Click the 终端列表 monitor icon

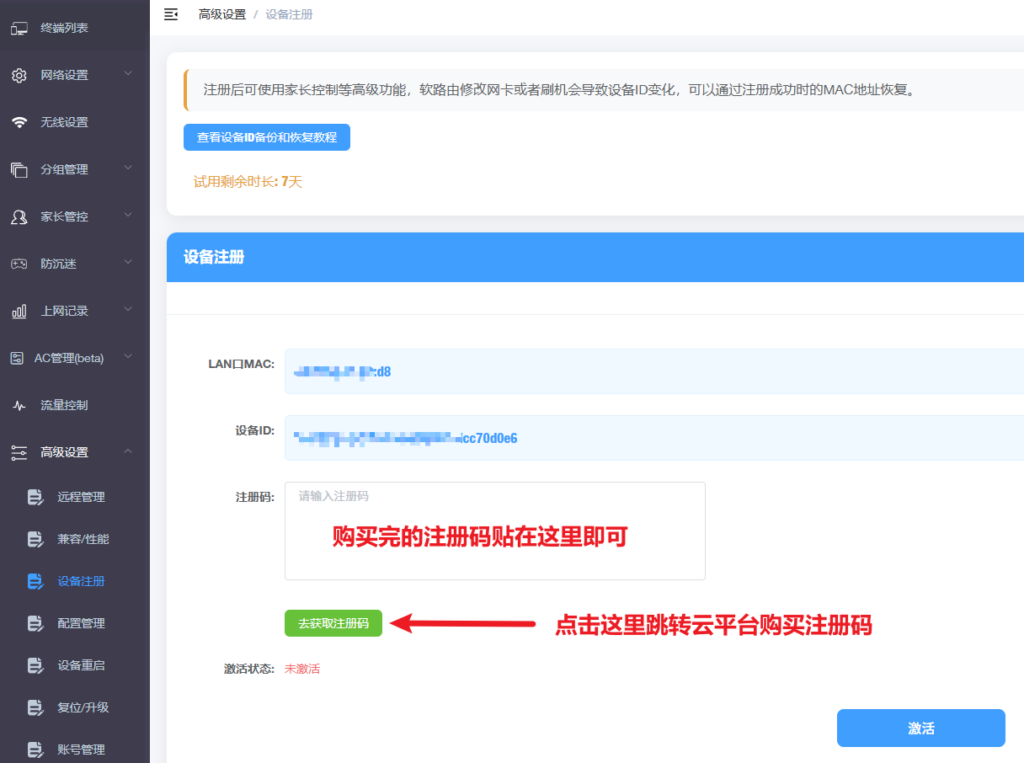point(19,28)
